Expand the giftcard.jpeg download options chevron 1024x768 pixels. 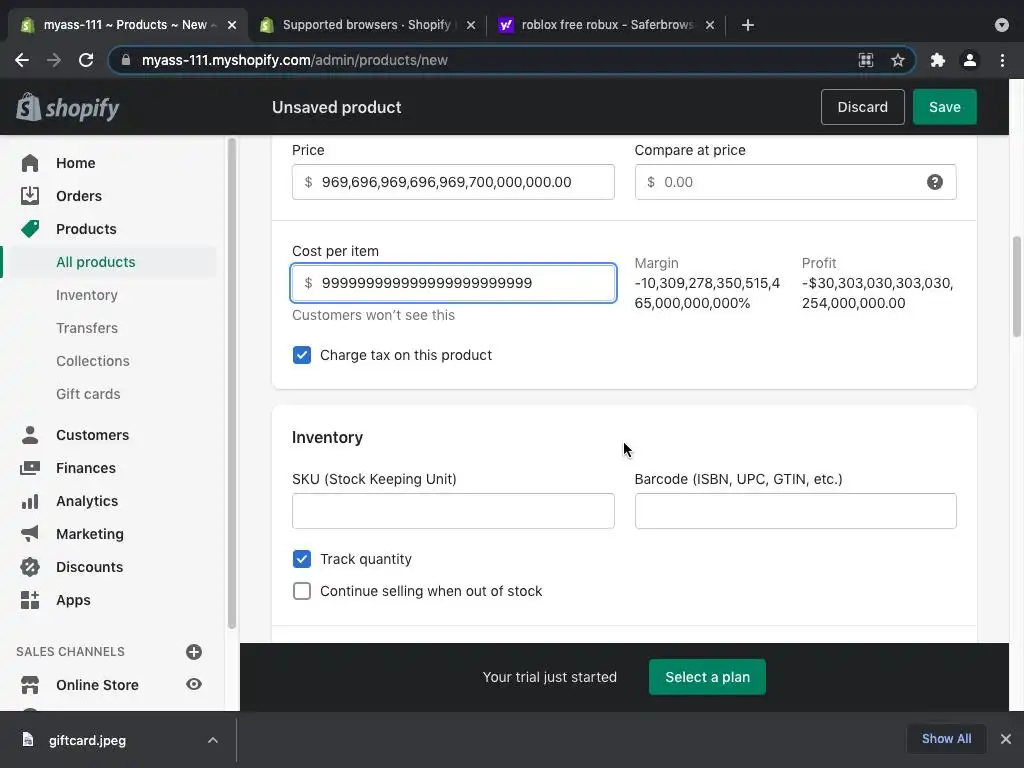coord(213,740)
